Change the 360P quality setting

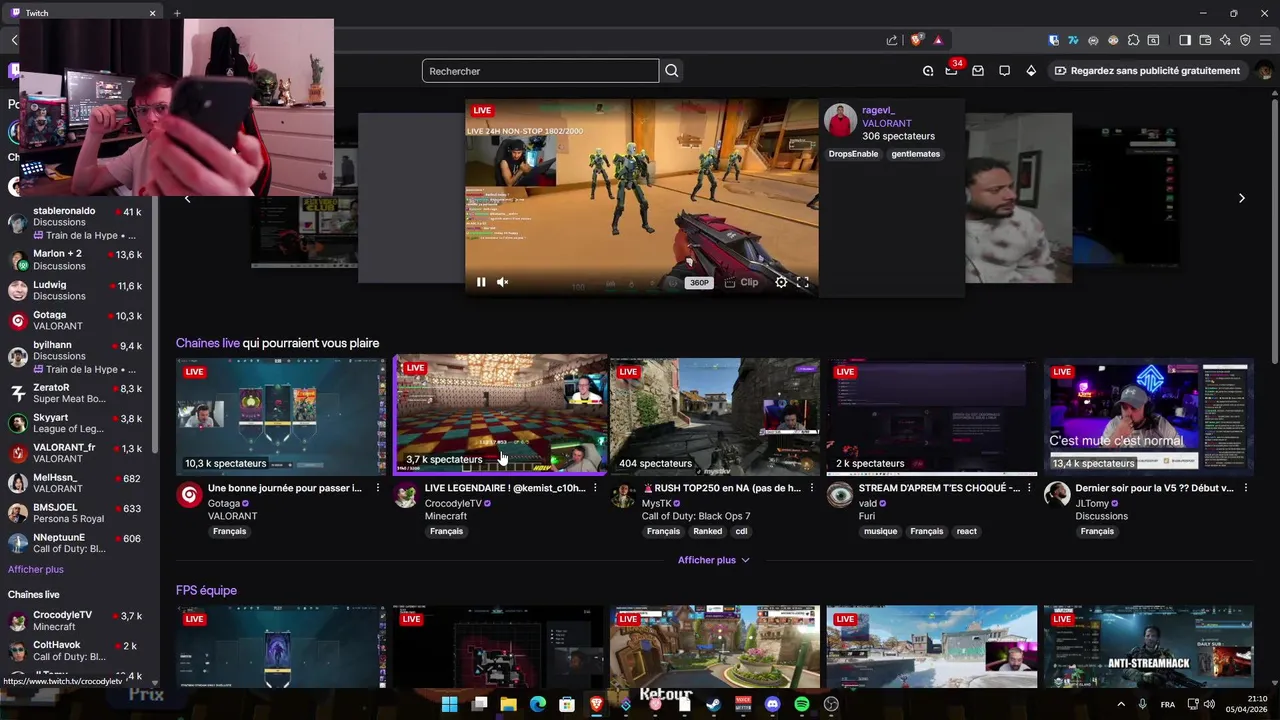(x=699, y=283)
